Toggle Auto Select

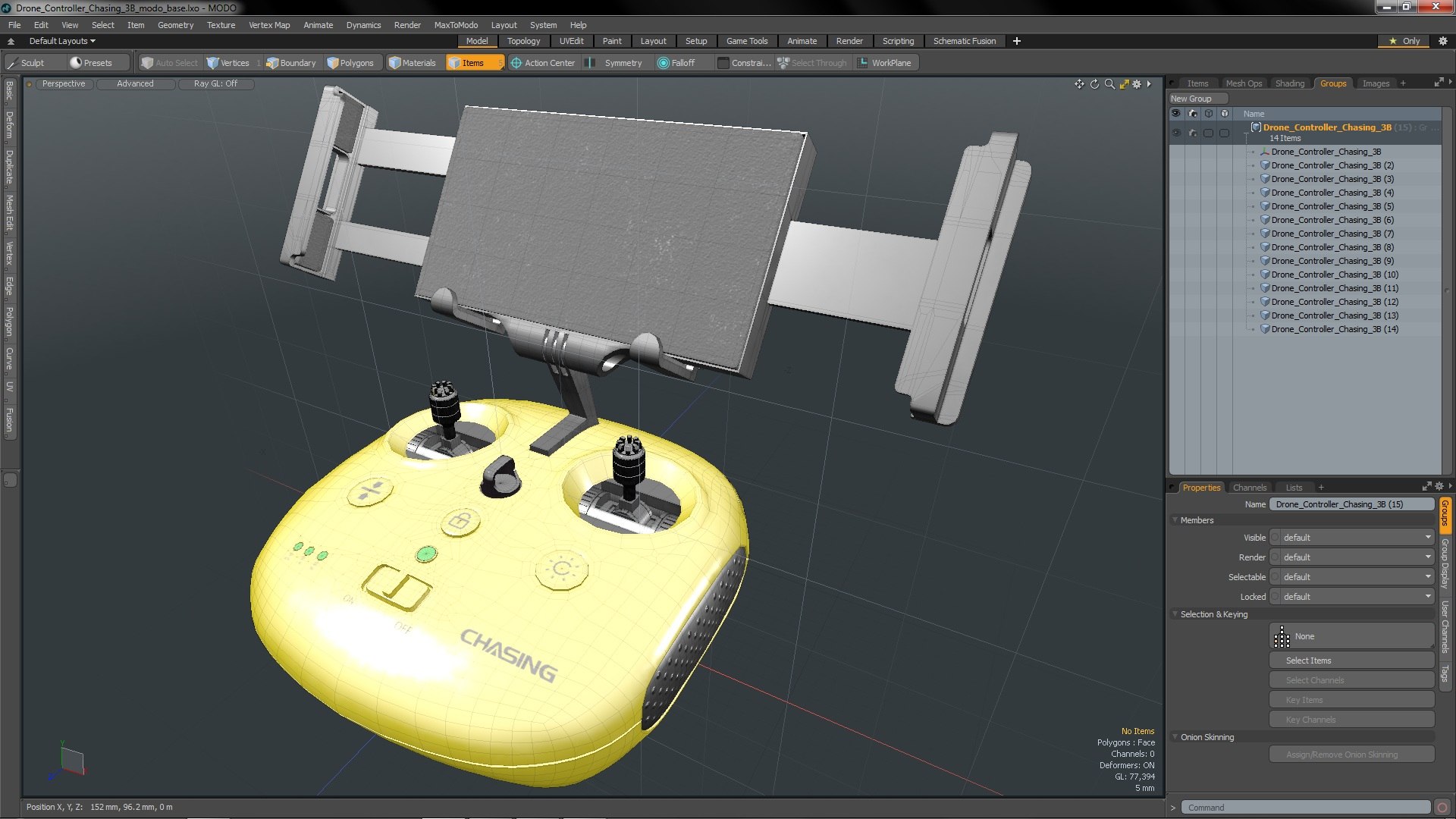pyautogui.click(x=170, y=63)
